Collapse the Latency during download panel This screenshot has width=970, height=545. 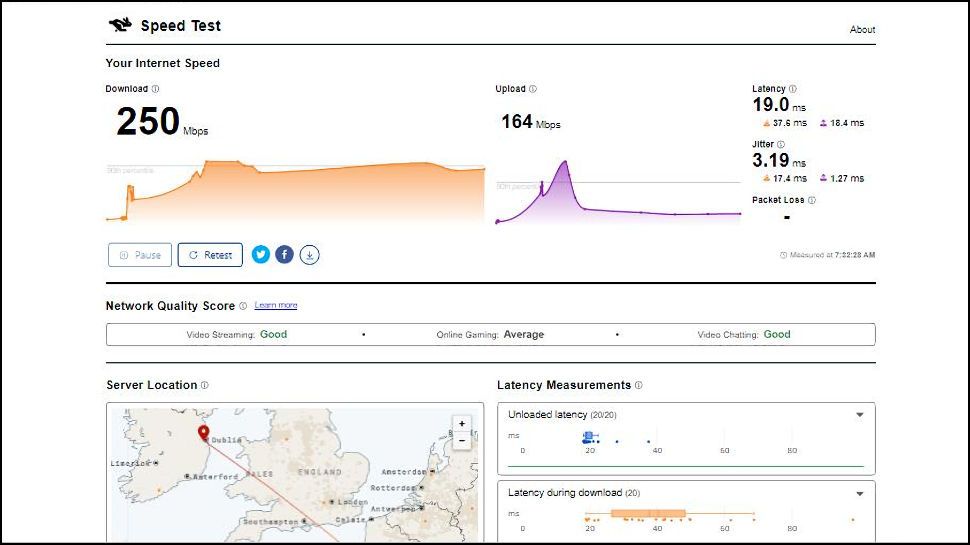[x=860, y=493]
